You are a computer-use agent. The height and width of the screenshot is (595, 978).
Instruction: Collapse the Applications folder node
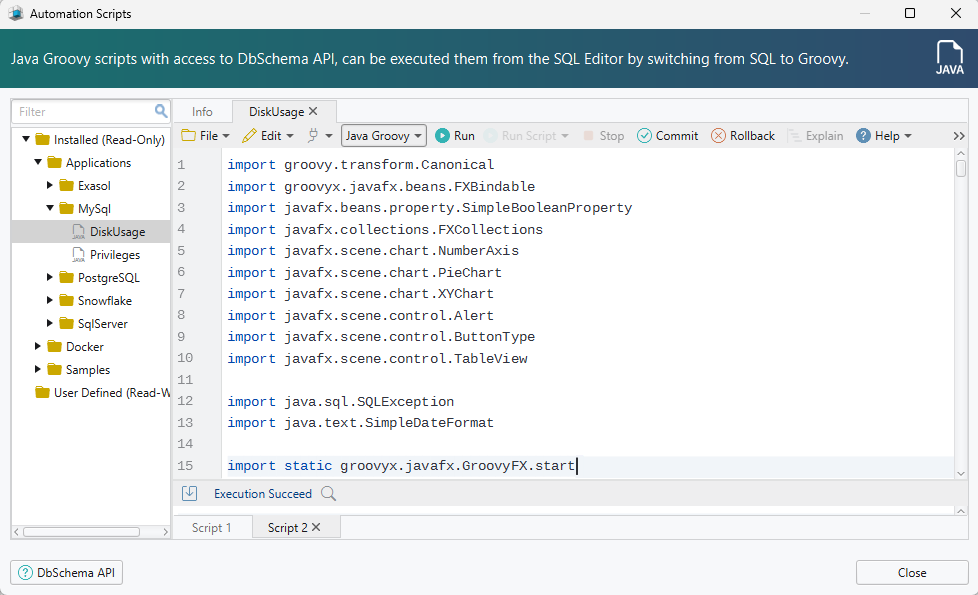(38, 162)
